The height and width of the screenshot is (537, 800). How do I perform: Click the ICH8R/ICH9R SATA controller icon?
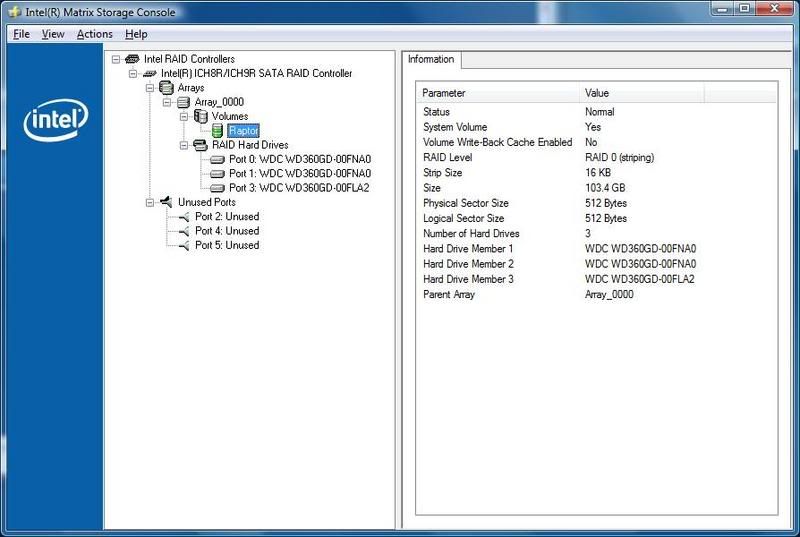click(149, 74)
